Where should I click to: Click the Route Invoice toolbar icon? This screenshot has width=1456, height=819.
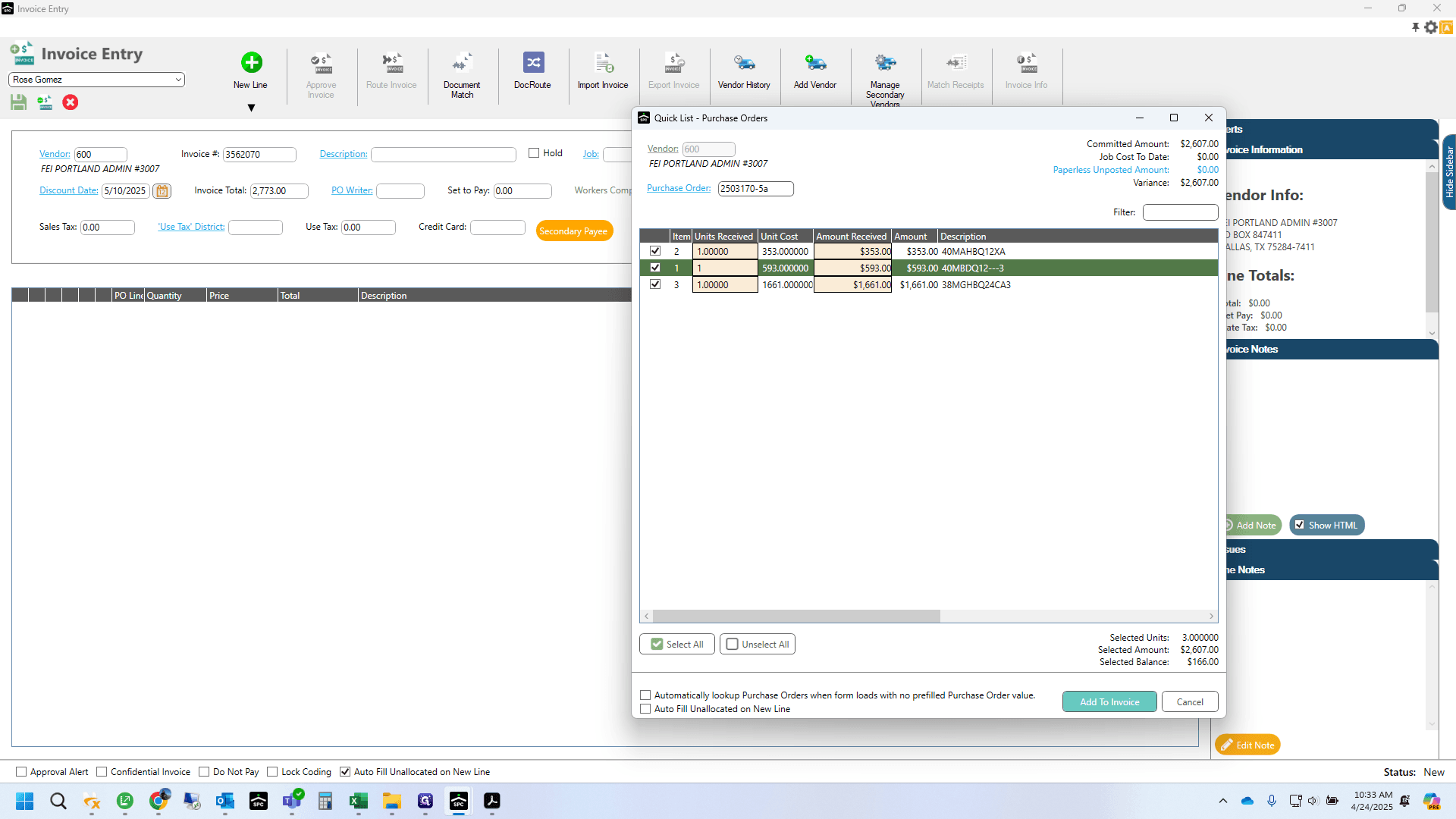tap(391, 62)
